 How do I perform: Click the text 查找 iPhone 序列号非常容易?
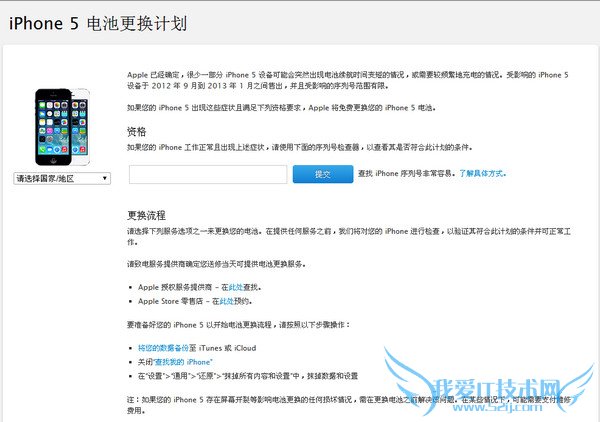pyautogui.click(x=406, y=173)
